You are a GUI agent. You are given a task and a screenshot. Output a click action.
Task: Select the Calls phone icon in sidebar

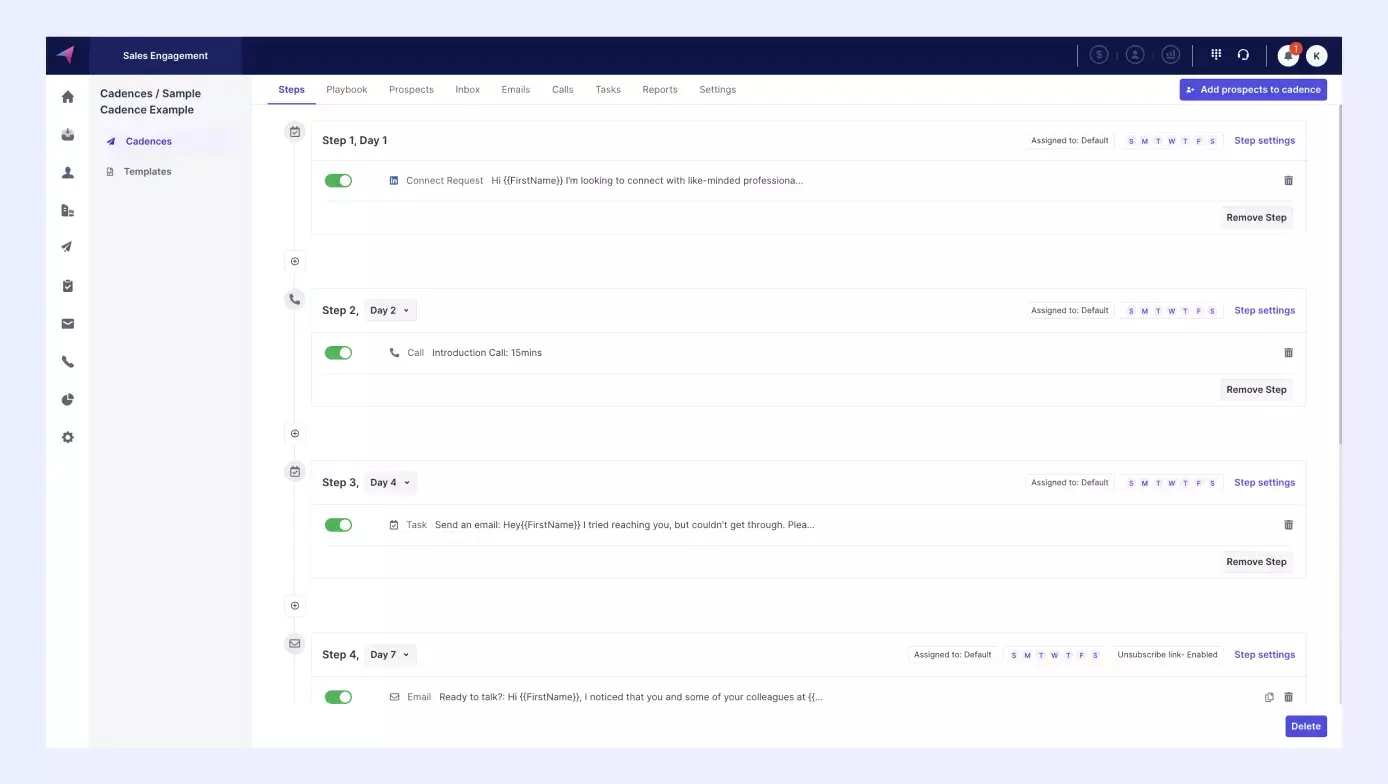67,361
